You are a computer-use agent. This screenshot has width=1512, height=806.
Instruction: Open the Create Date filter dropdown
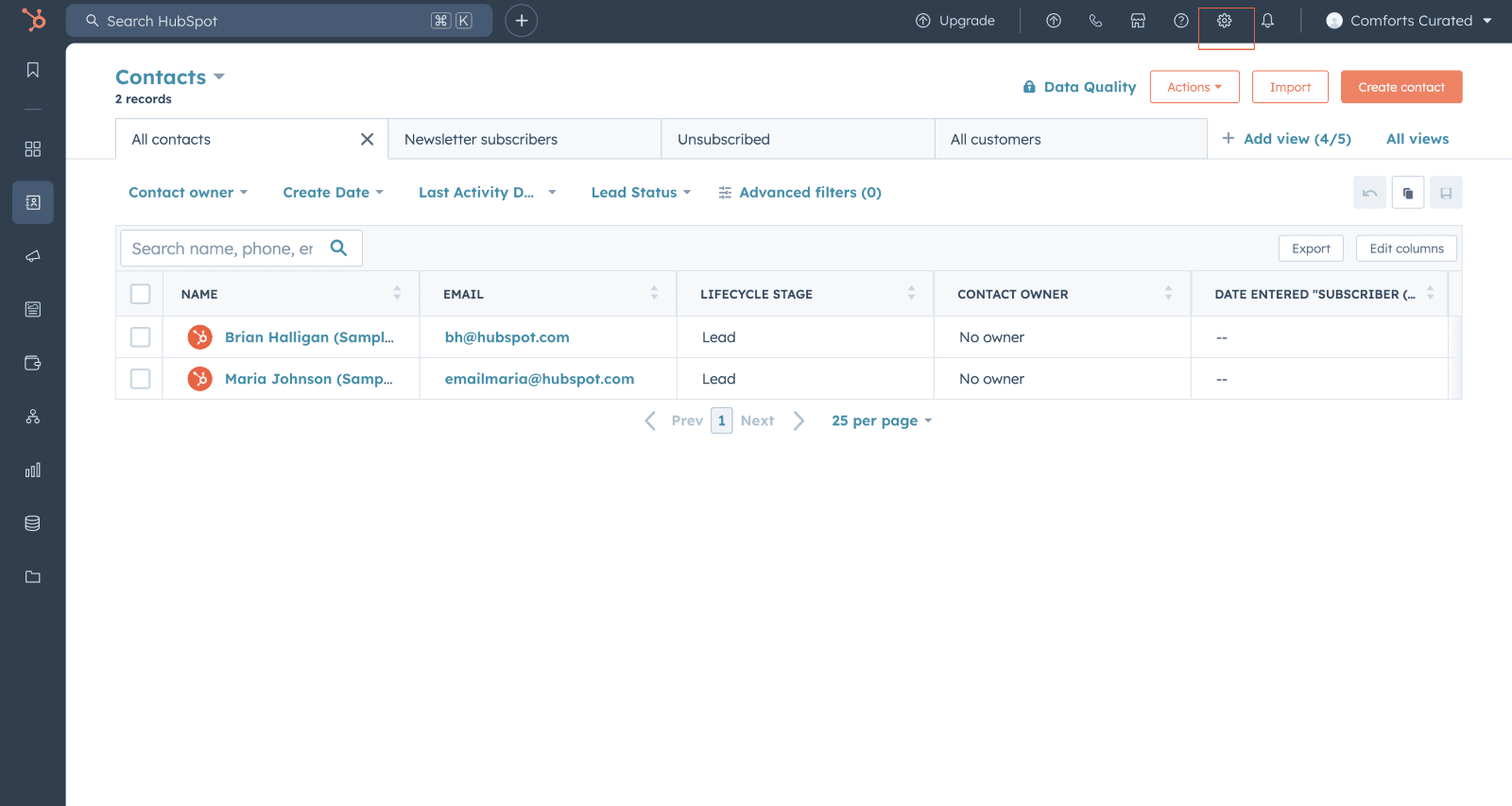334,193
